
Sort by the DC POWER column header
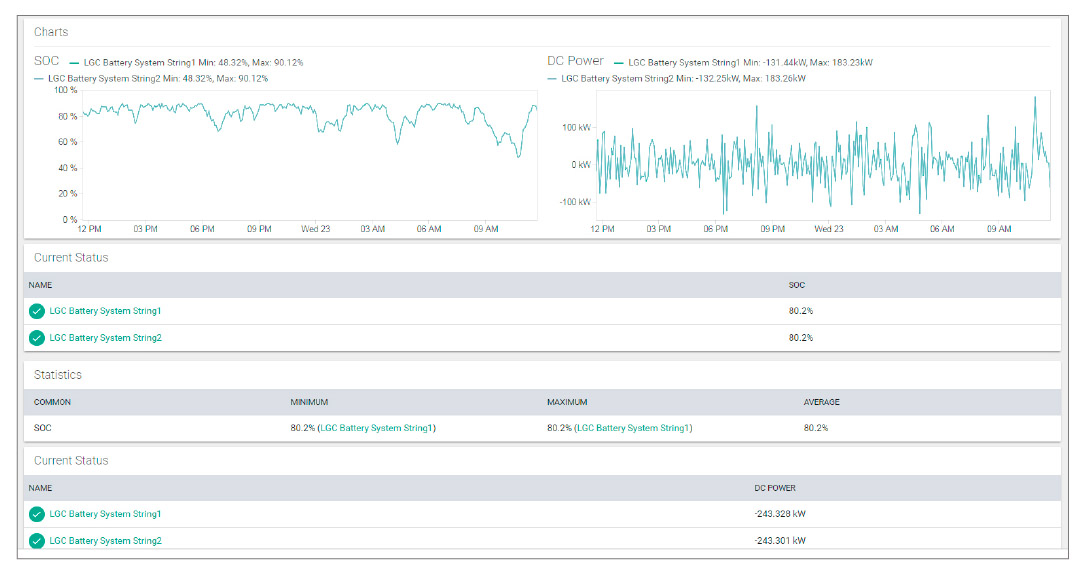click(775, 488)
